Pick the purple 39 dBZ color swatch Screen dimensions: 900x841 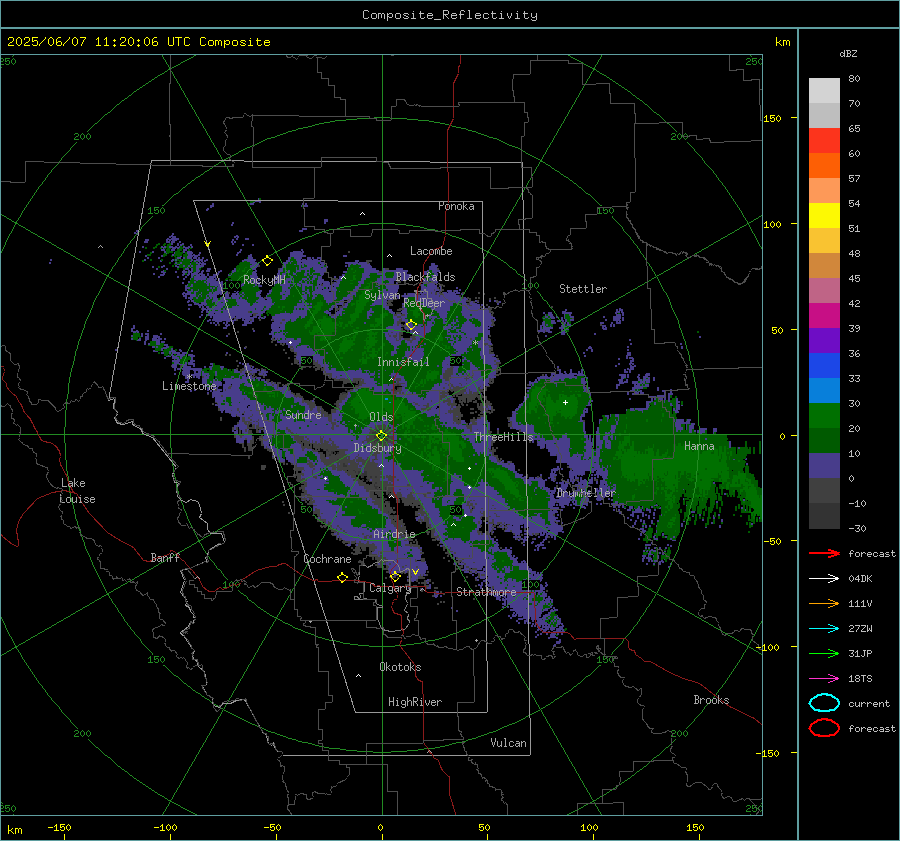coord(824,340)
